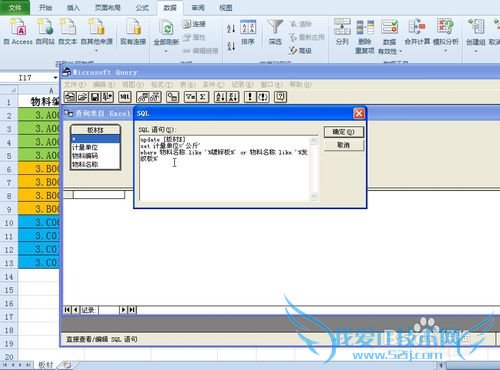Click 自 Access import icon in Excel ribbon
The image size is (500, 370).
coord(18,32)
